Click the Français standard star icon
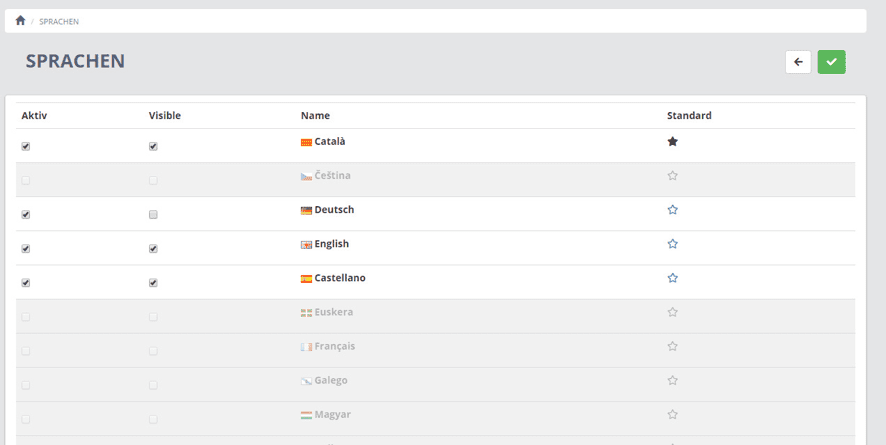This screenshot has width=886, height=445. pyautogui.click(x=672, y=346)
